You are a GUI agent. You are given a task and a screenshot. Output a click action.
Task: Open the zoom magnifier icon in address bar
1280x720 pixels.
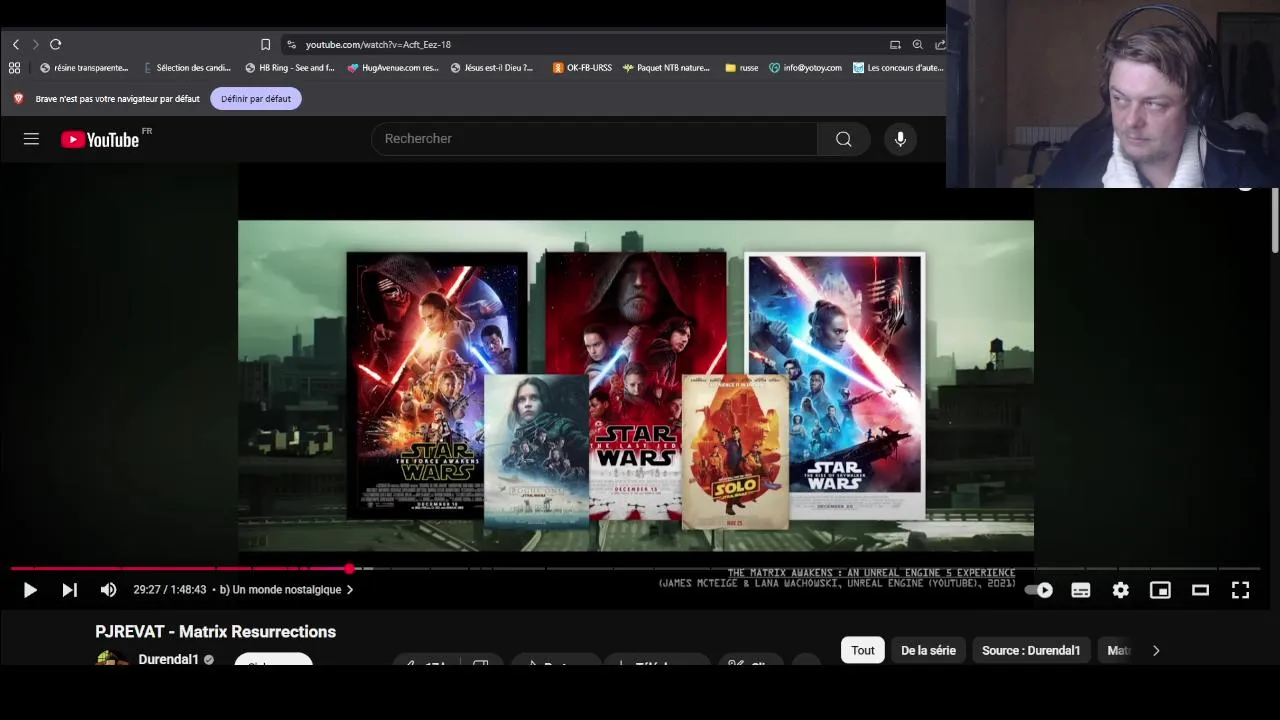(x=917, y=45)
